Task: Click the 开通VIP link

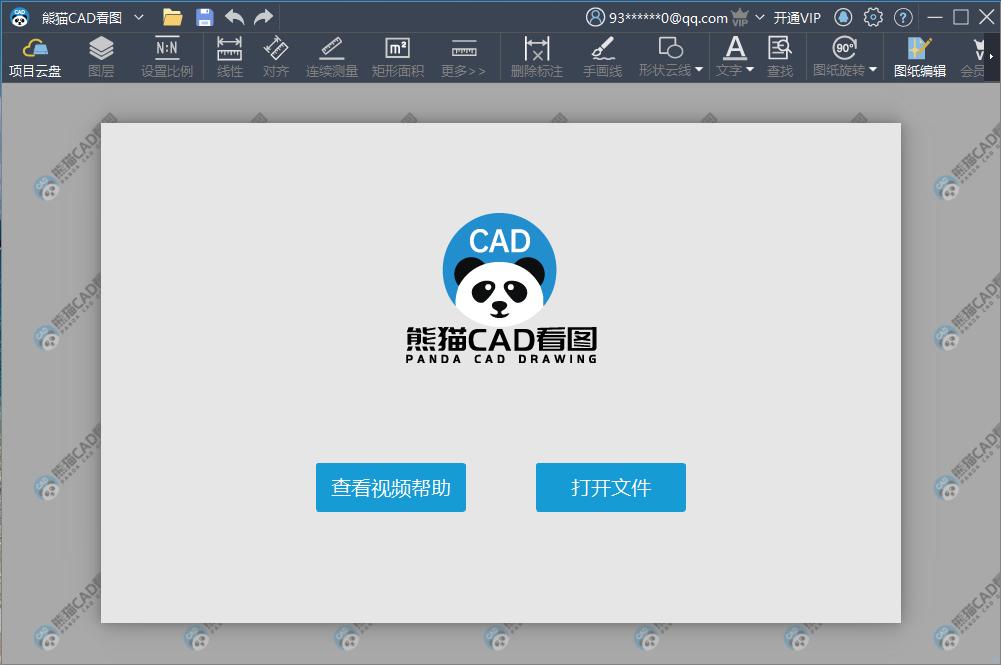Action: (797, 18)
